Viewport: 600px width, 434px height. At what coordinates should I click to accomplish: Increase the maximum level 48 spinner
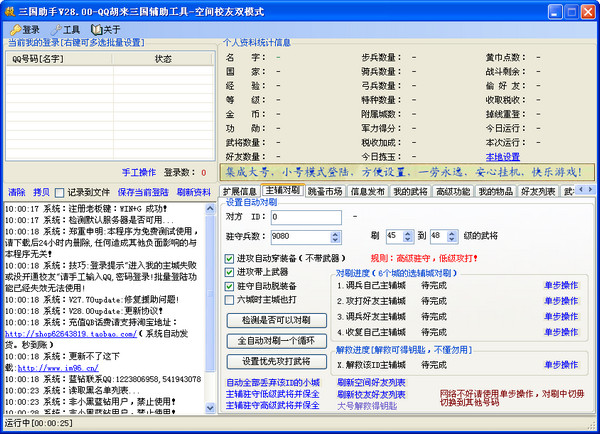(452, 233)
